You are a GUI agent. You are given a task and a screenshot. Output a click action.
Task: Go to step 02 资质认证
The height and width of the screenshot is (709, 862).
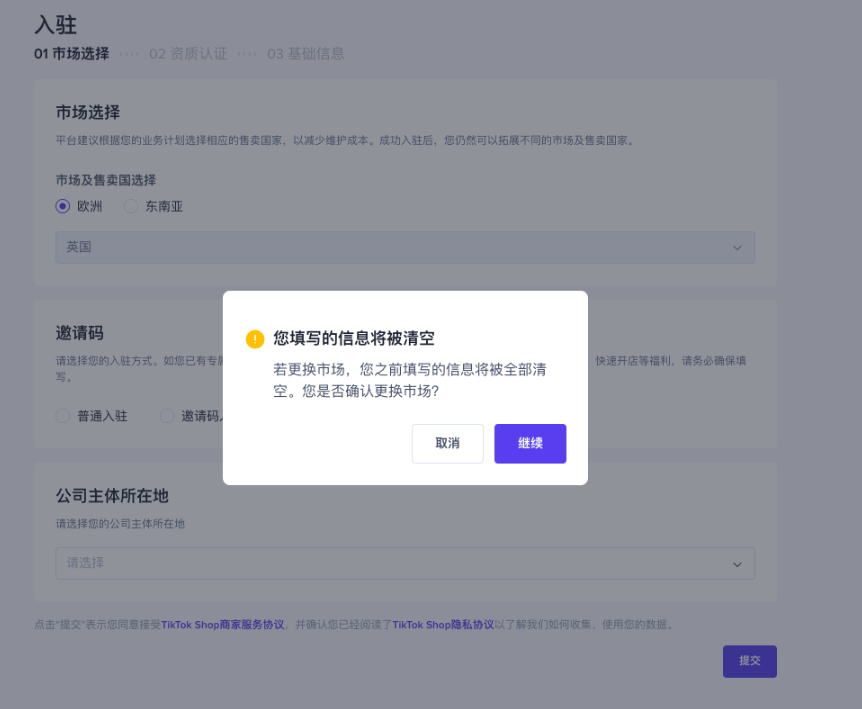[188, 54]
